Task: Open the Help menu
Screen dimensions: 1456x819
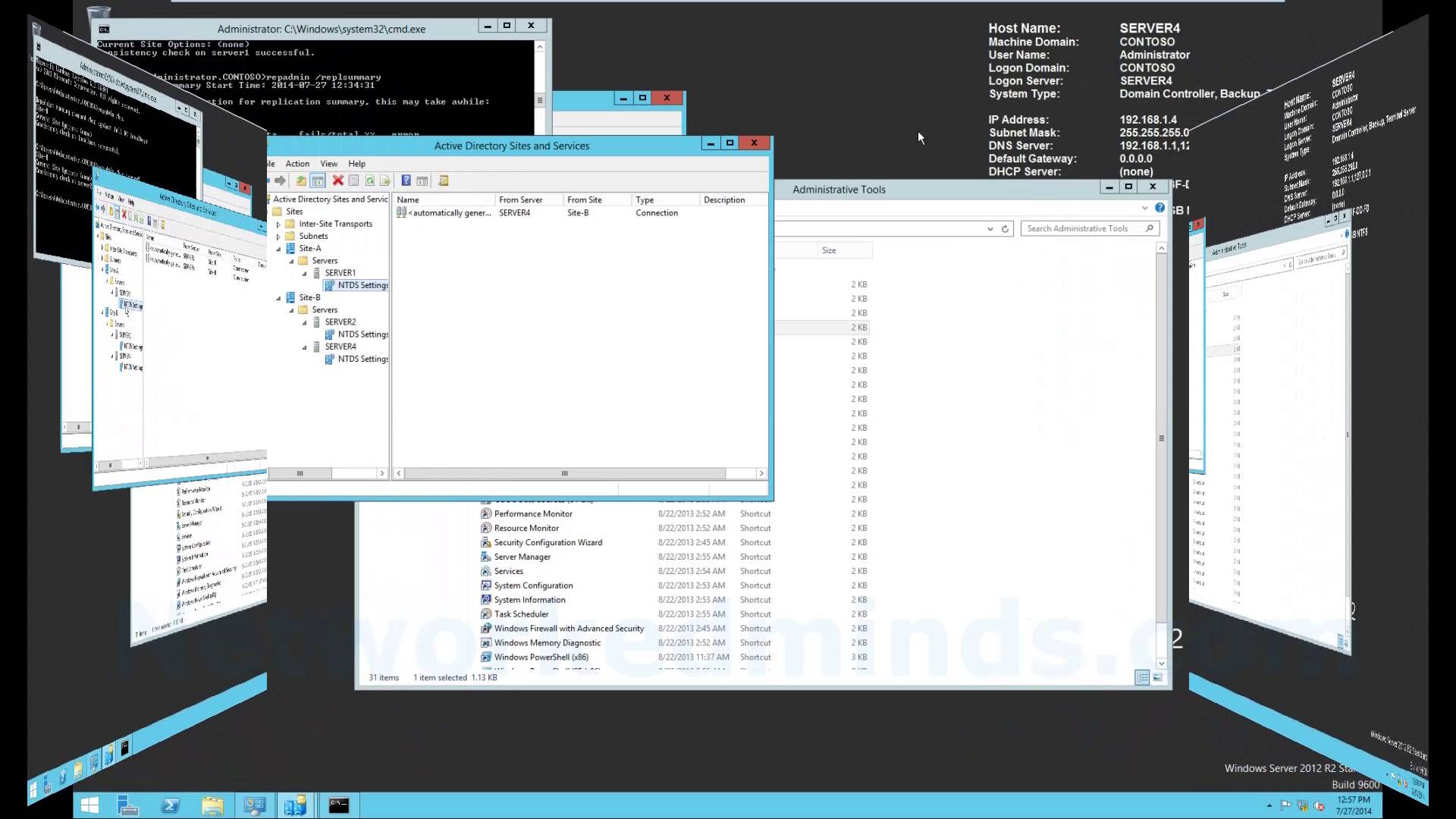Action: pyautogui.click(x=356, y=164)
